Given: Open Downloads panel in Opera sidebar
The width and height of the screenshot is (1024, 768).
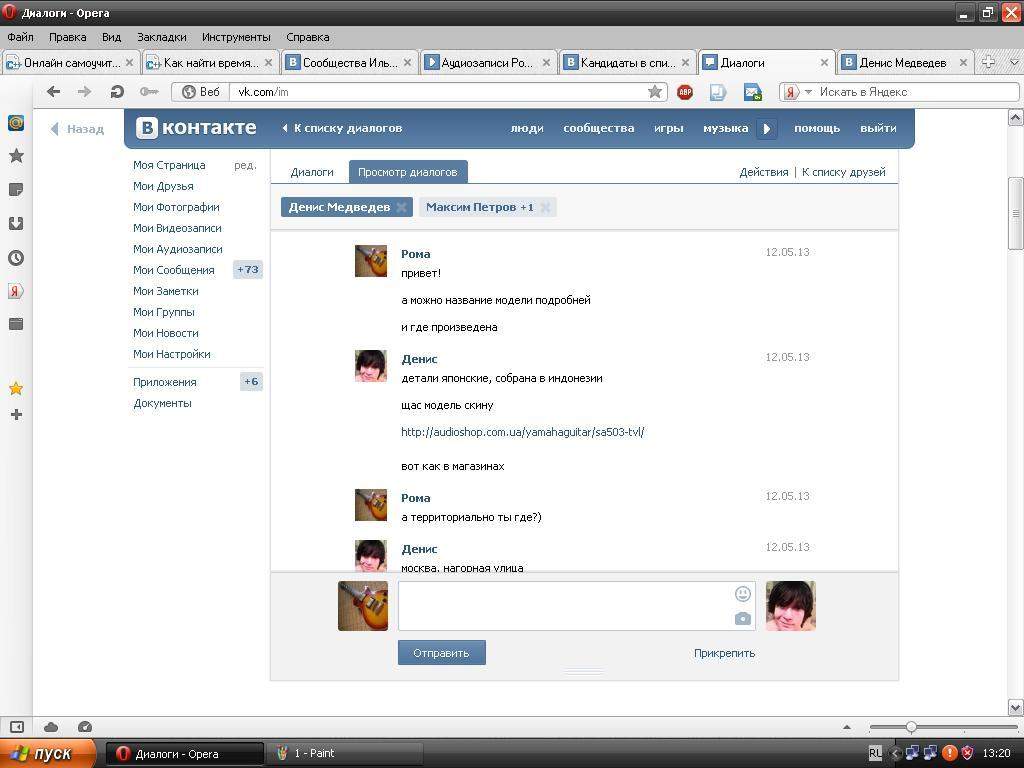Looking at the screenshot, I should tap(16, 223).
